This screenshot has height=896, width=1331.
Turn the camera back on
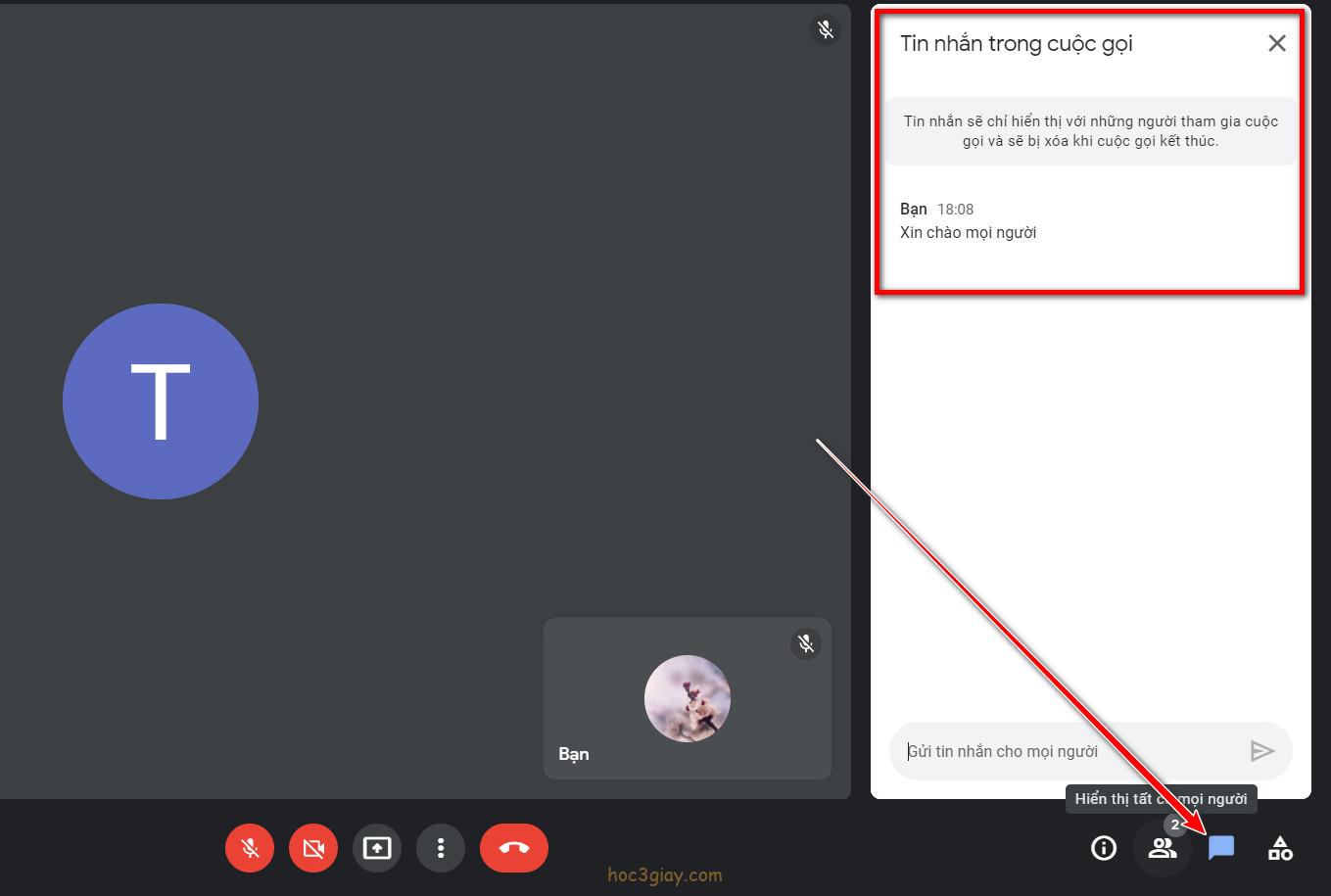[x=313, y=848]
